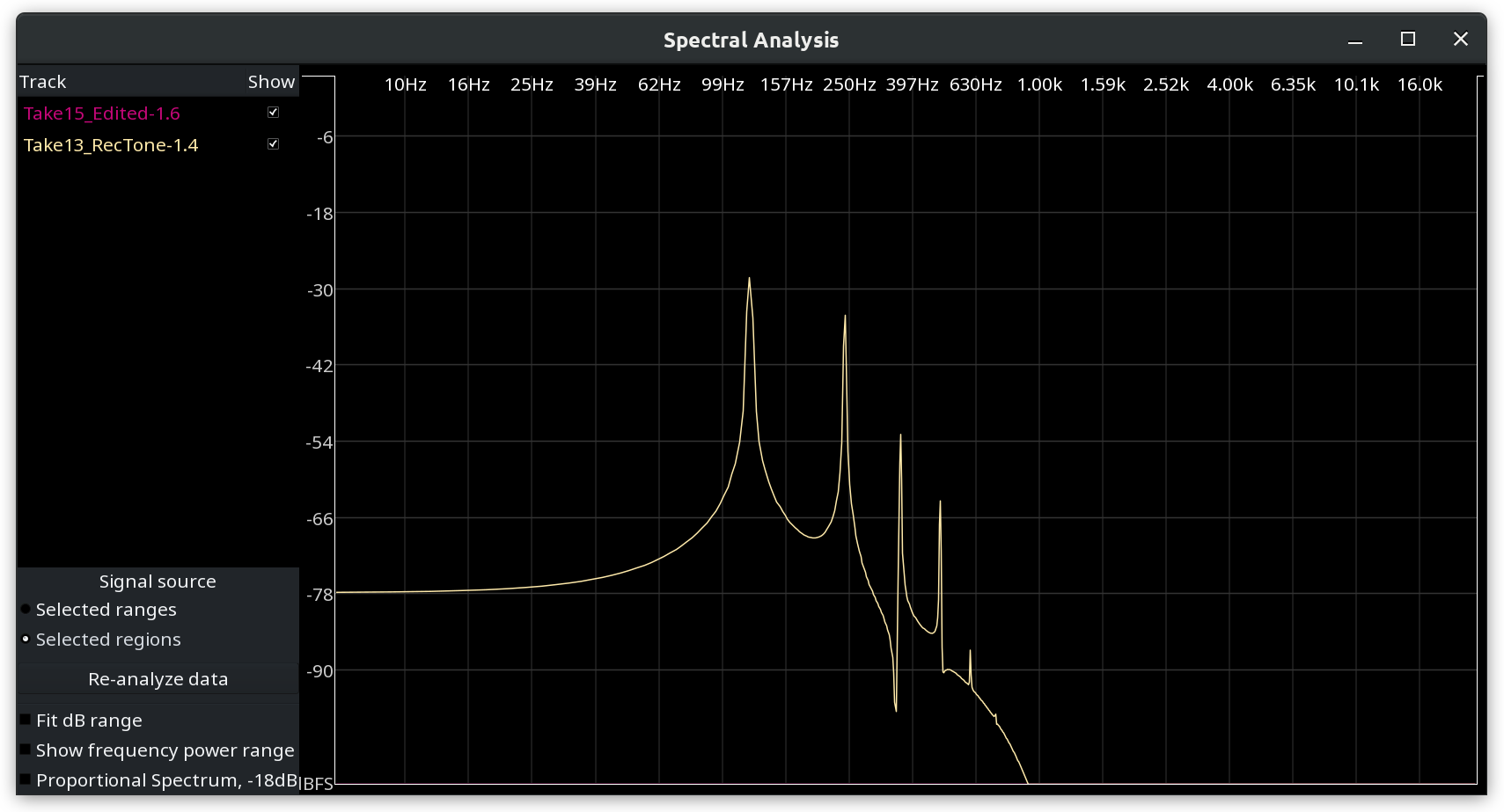Click the 630Hz frequency label
This screenshot has width=1504, height=812.
tap(975, 84)
